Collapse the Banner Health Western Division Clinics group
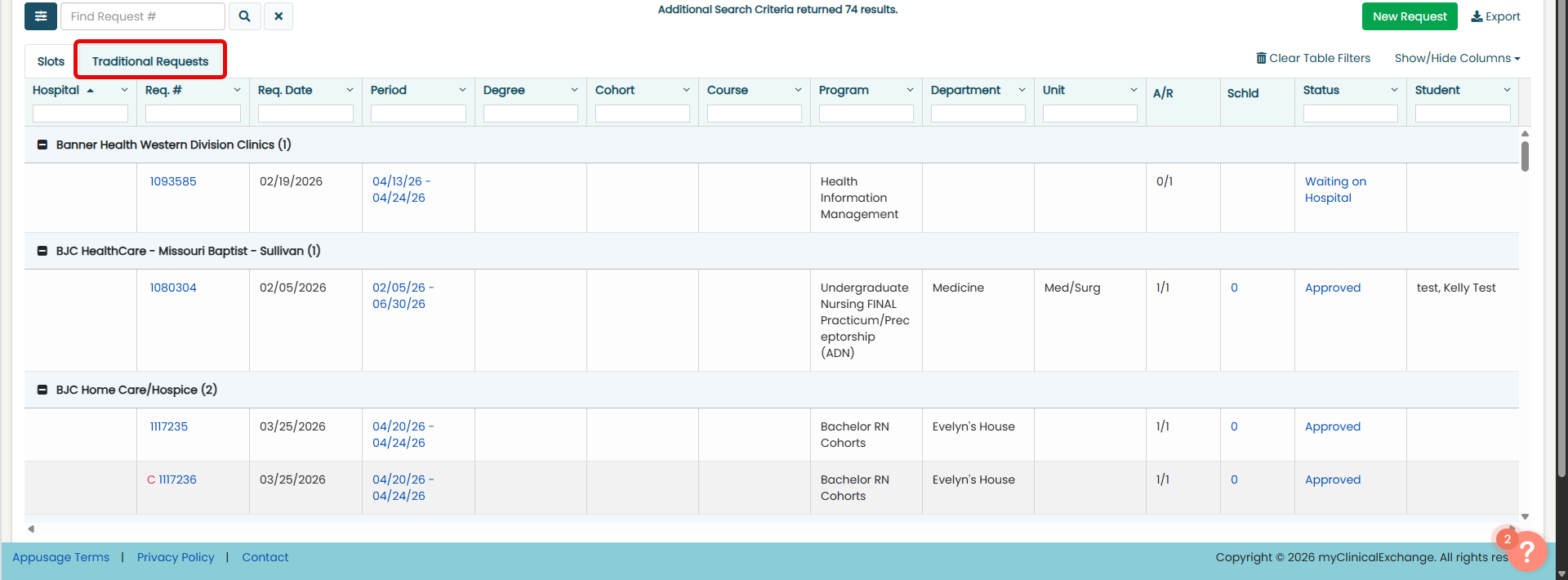The height and width of the screenshot is (580, 1568). [42, 145]
